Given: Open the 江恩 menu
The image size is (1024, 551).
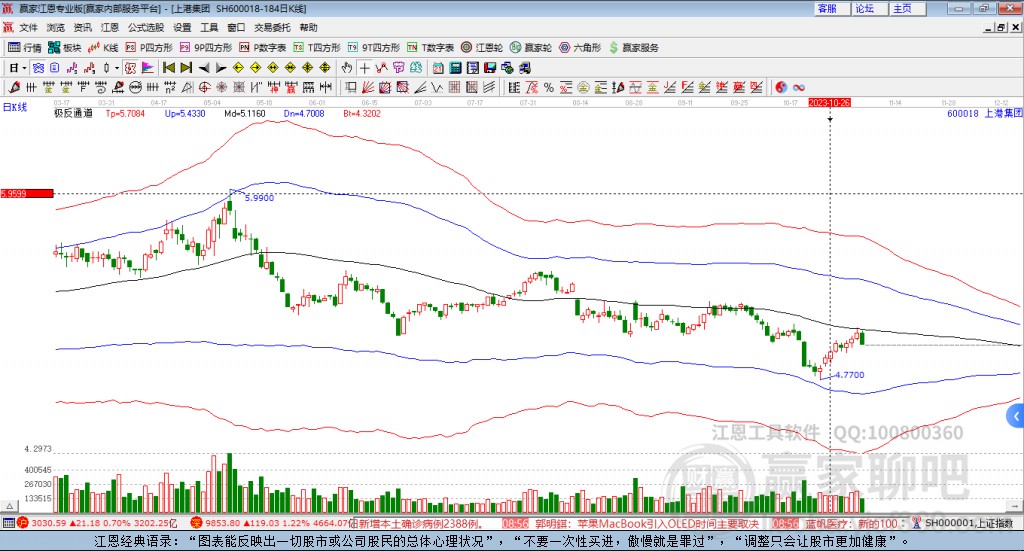Looking at the screenshot, I should point(110,27).
